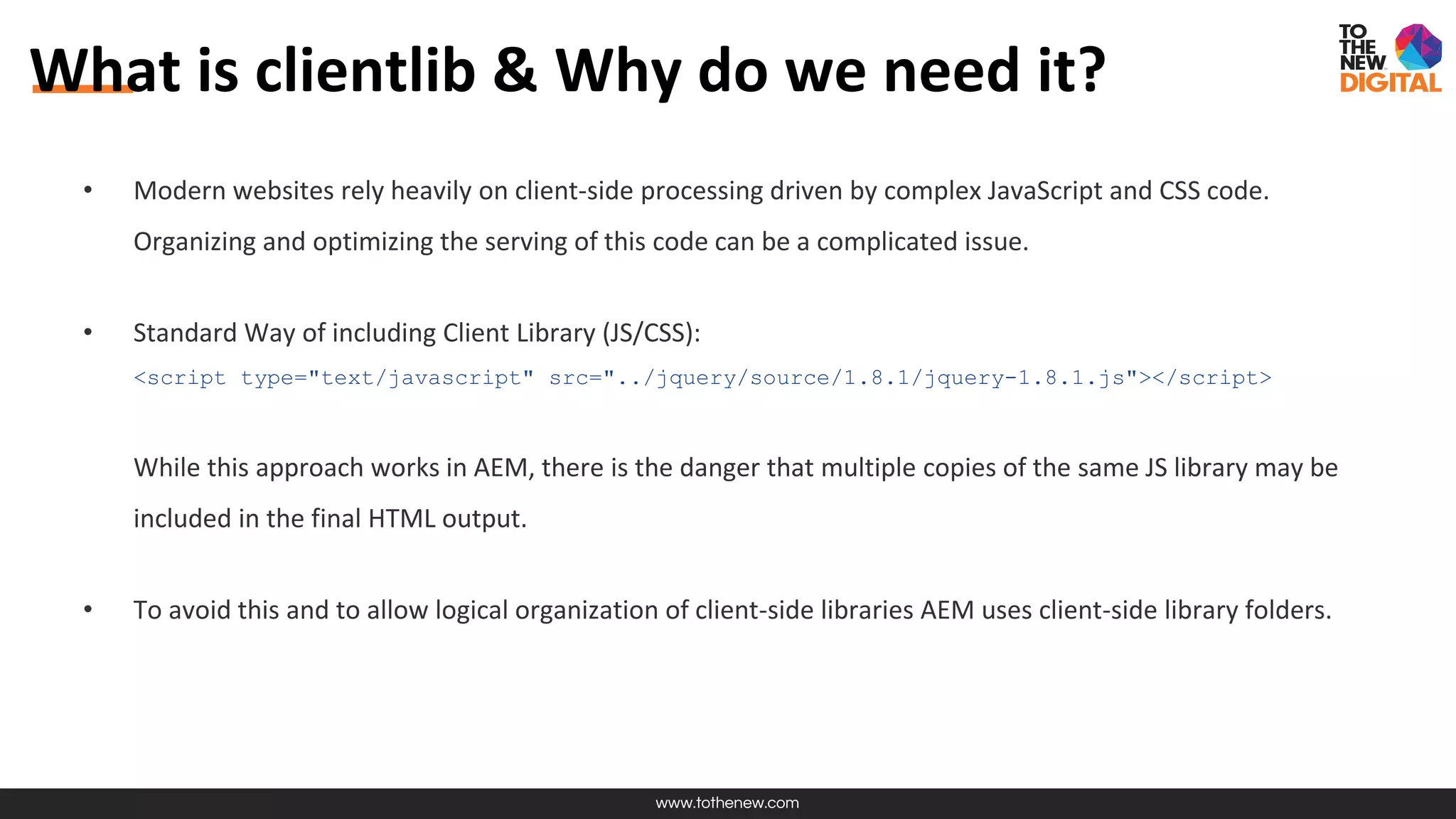This screenshot has width=1456, height=819.
Task: Click the line 'To avoid this and to allow logical organization'
Action: [732, 610]
